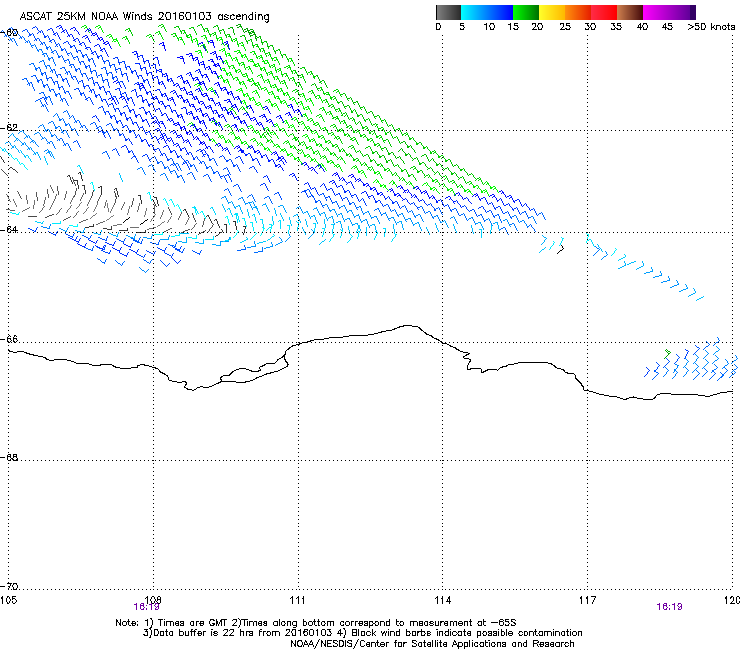Click the longitude label '105' at the bottom left

tap(8, 600)
